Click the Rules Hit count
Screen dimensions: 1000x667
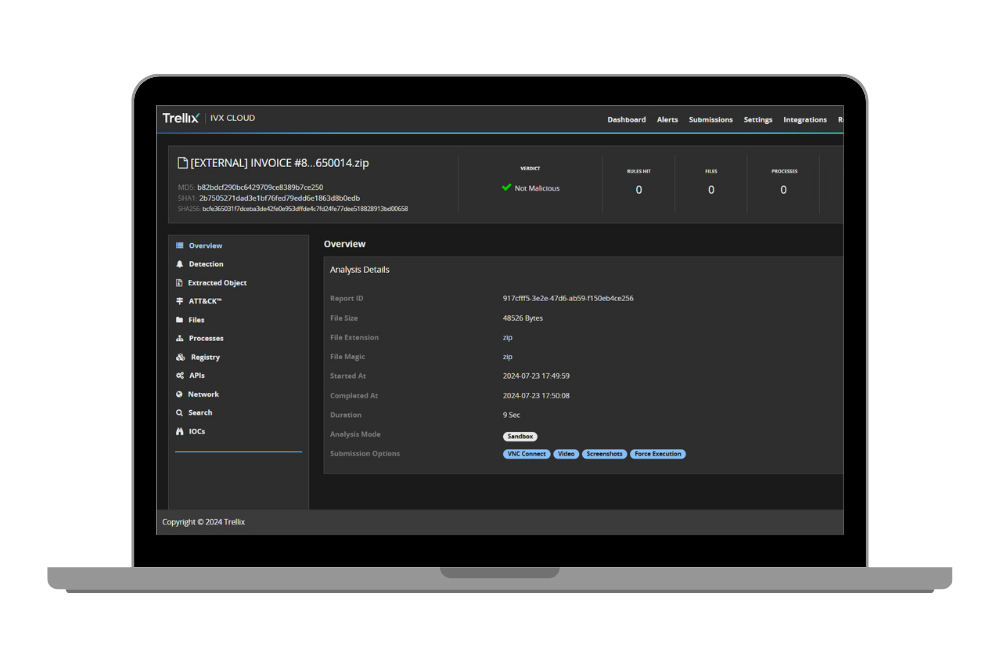point(638,190)
